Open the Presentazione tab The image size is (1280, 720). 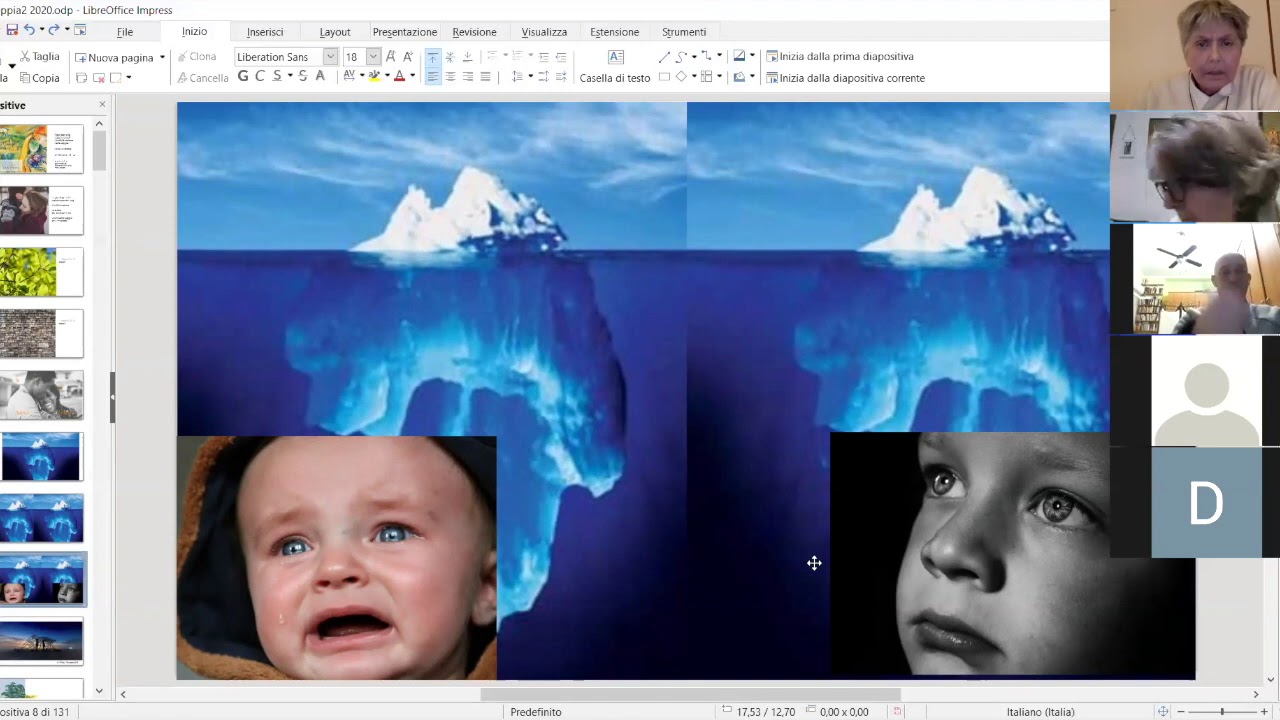[x=404, y=32]
